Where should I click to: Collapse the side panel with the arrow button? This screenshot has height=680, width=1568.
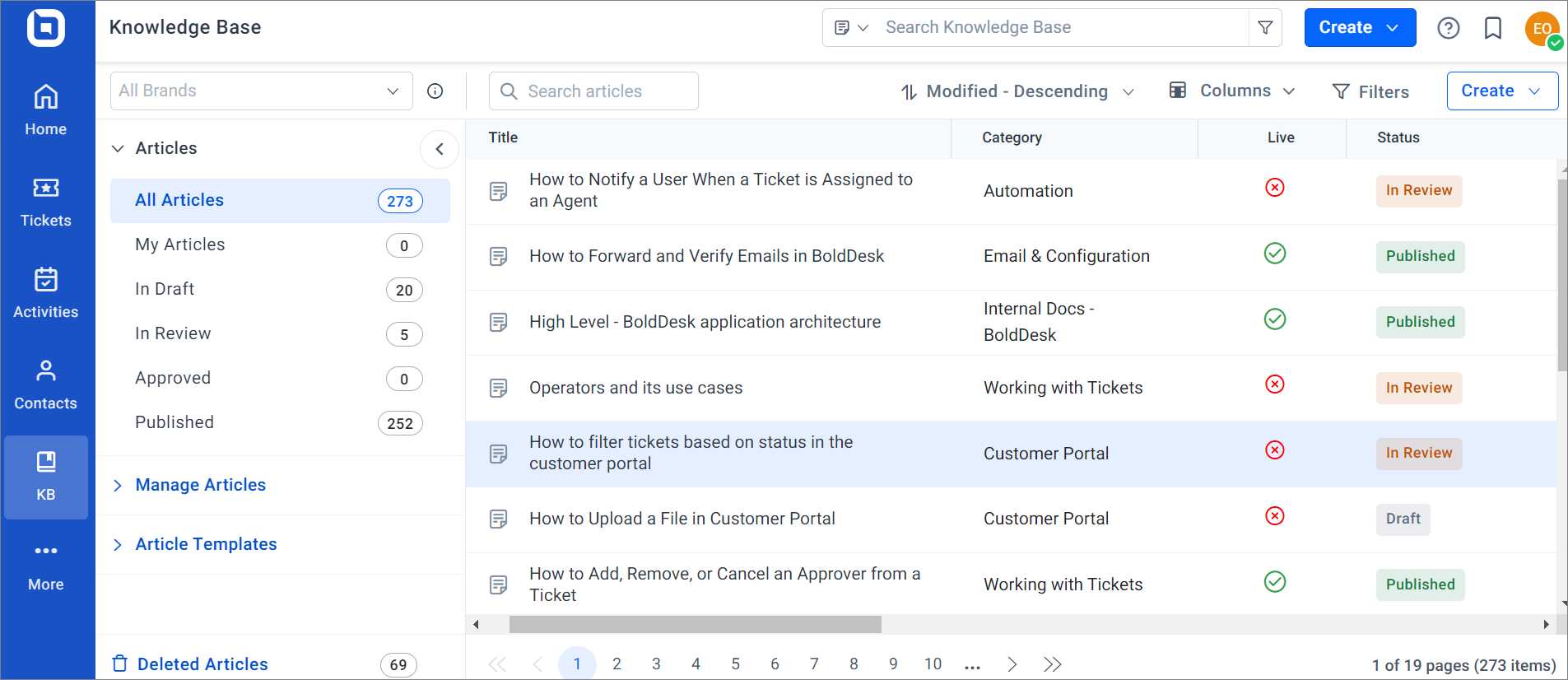pos(440,149)
